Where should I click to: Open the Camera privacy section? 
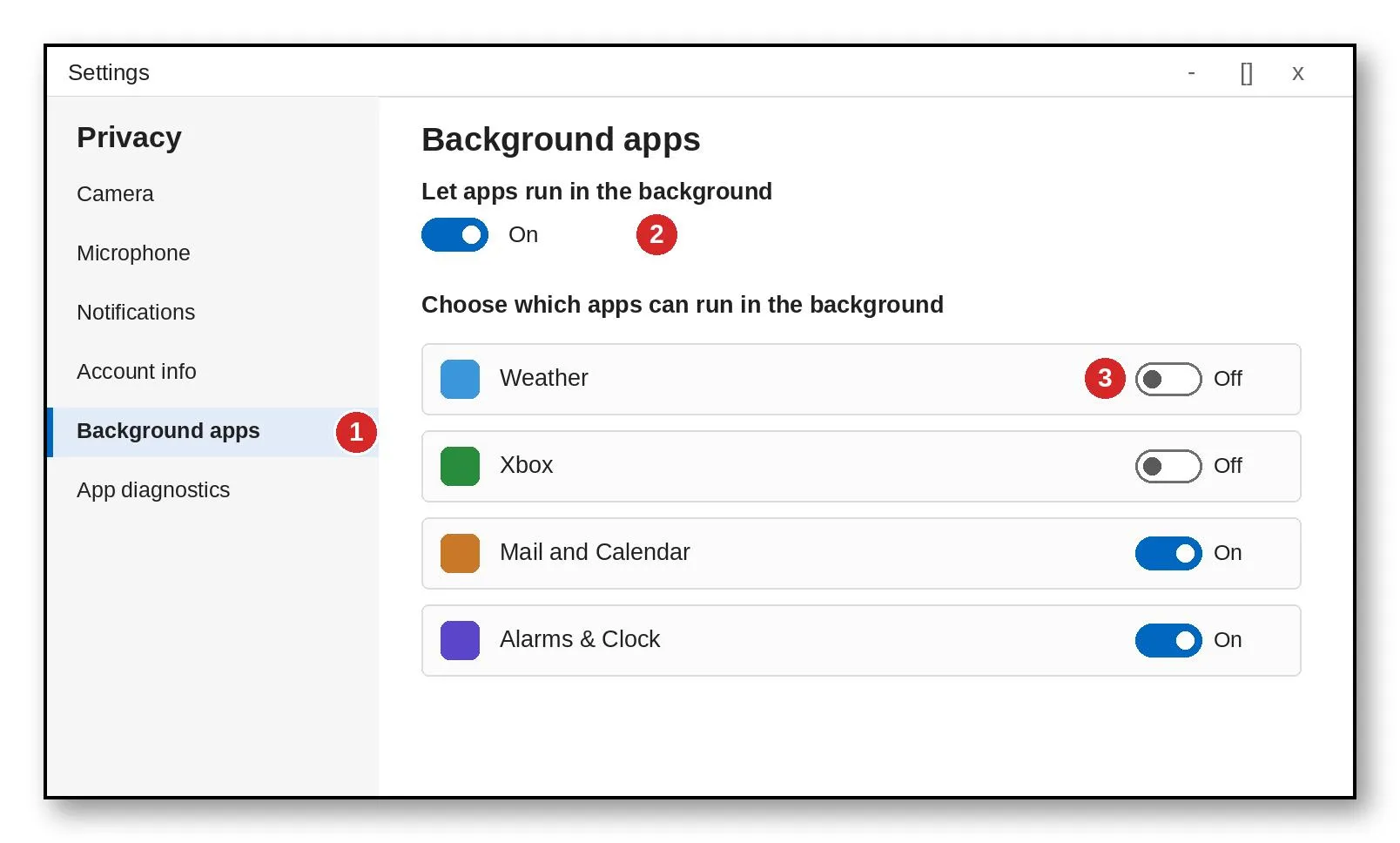pyautogui.click(x=115, y=193)
